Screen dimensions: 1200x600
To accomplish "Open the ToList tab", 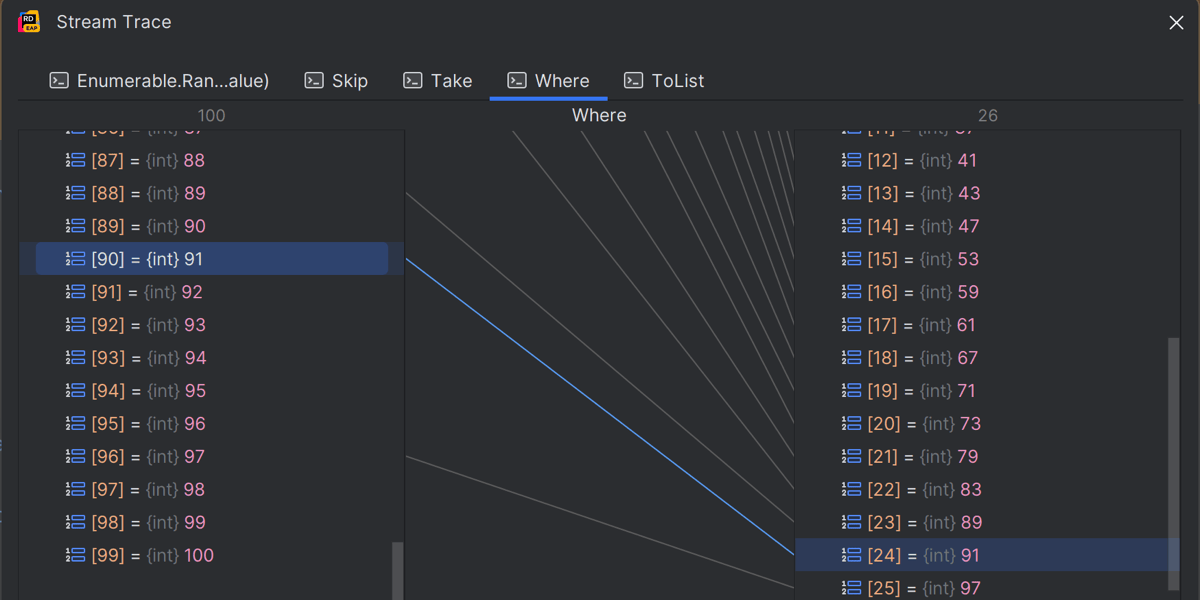I will pyautogui.click(x=665, y=81).
